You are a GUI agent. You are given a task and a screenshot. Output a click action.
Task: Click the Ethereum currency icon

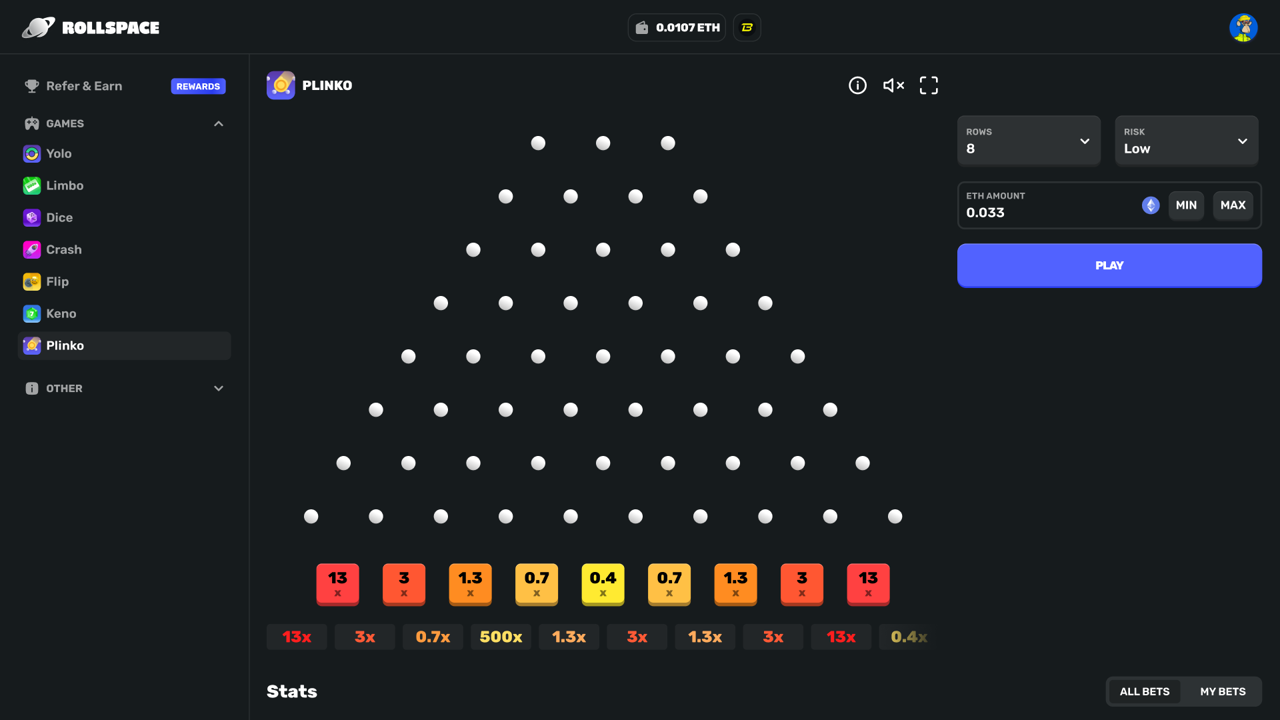point(1151,205)
